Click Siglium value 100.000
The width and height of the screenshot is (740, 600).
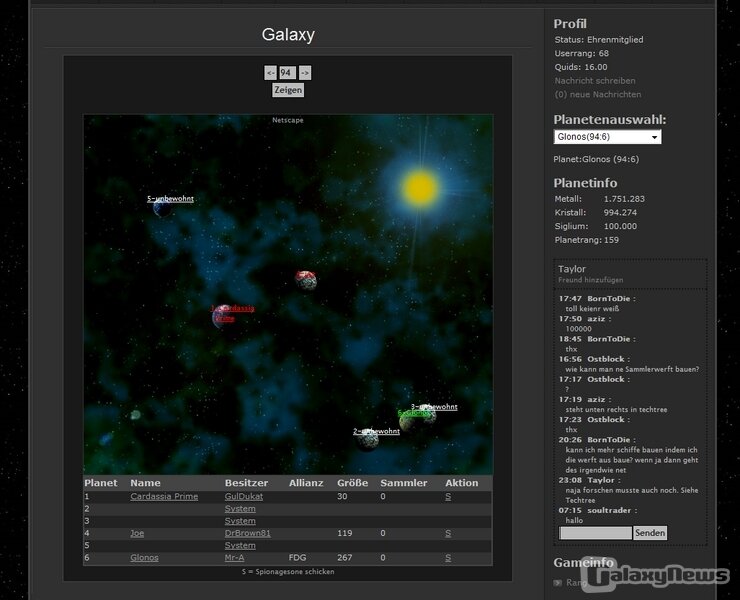tap(620, 226)
